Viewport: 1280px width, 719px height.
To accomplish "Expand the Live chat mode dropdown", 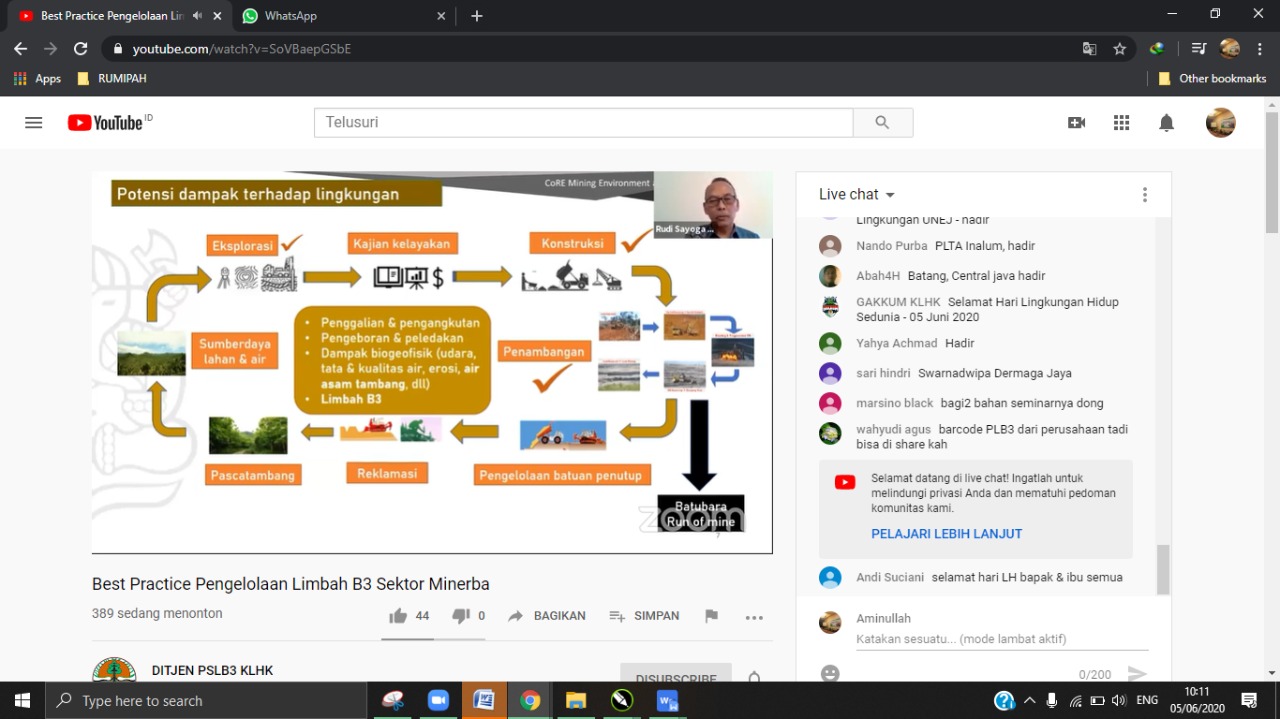I will coord(890,195).
